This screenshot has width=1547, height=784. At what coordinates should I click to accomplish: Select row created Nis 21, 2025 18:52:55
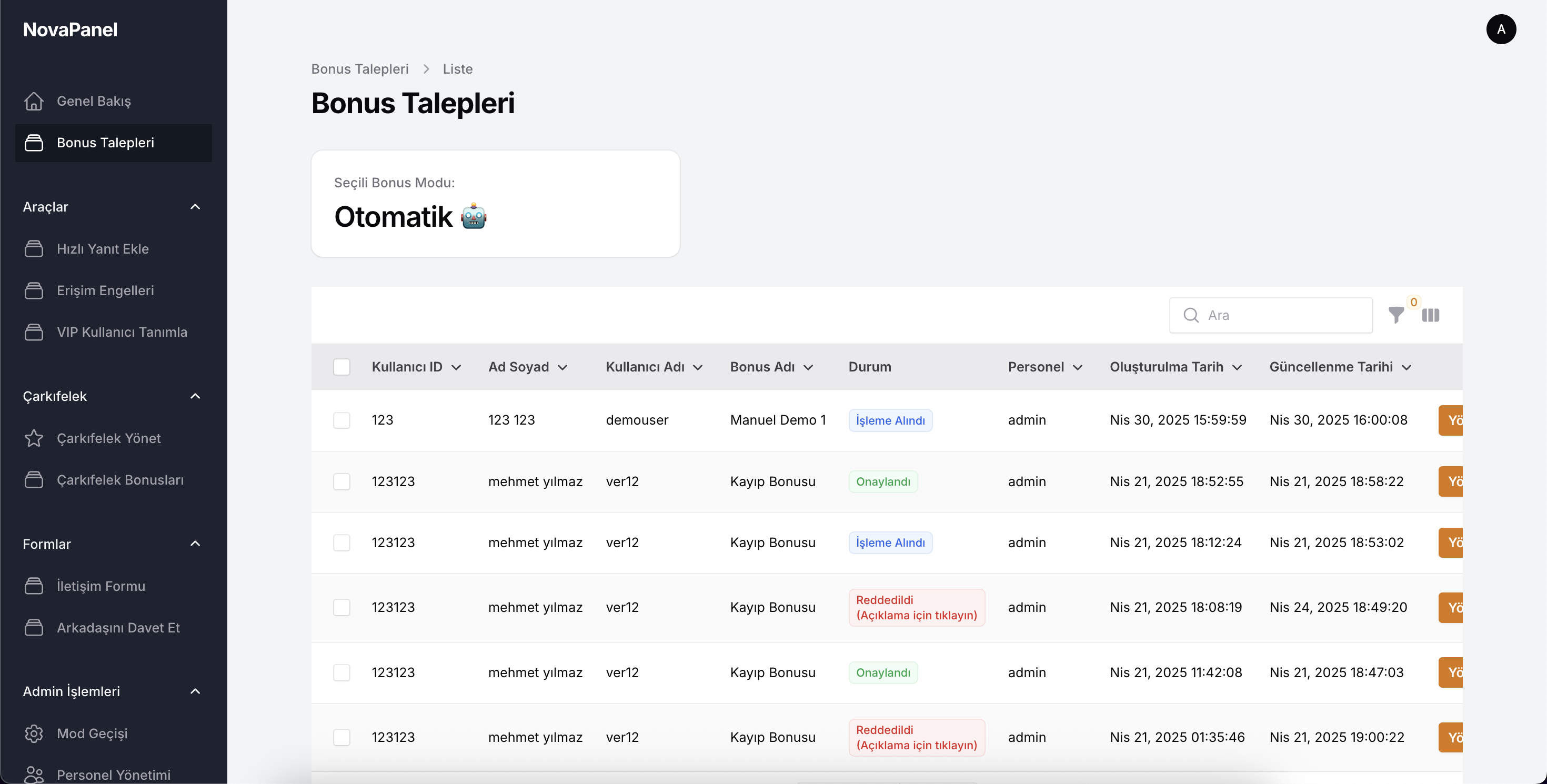click(x=341, y=481)
